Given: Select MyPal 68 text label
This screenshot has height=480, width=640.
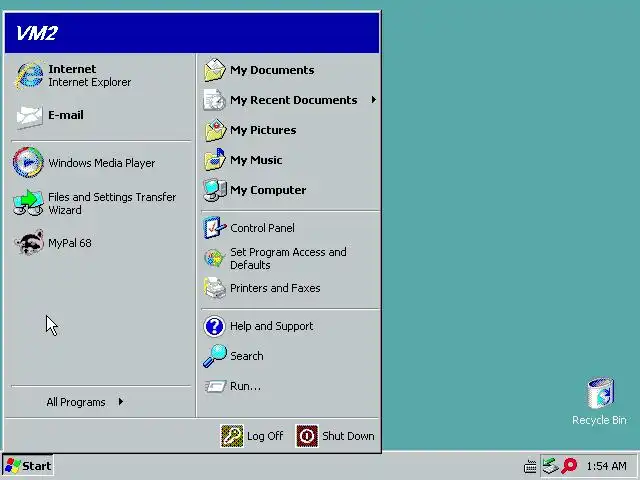Looking at the screenshot, I should [70, 243].
